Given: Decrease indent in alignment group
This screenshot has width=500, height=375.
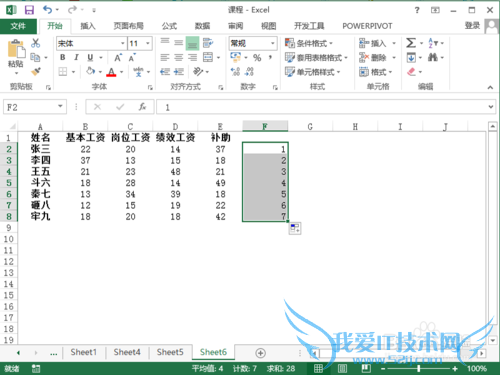Looking at the screenshot, I should tap(165, 71).
